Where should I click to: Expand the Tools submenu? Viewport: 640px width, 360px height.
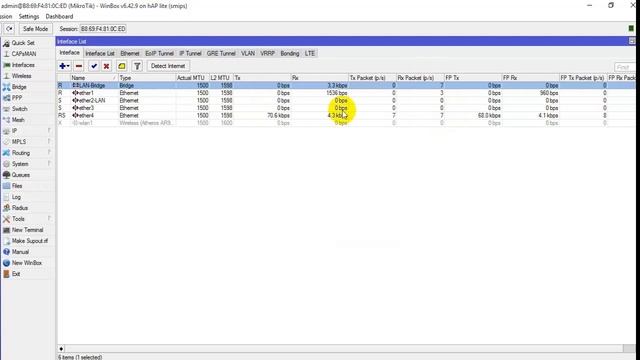(27, 219)
